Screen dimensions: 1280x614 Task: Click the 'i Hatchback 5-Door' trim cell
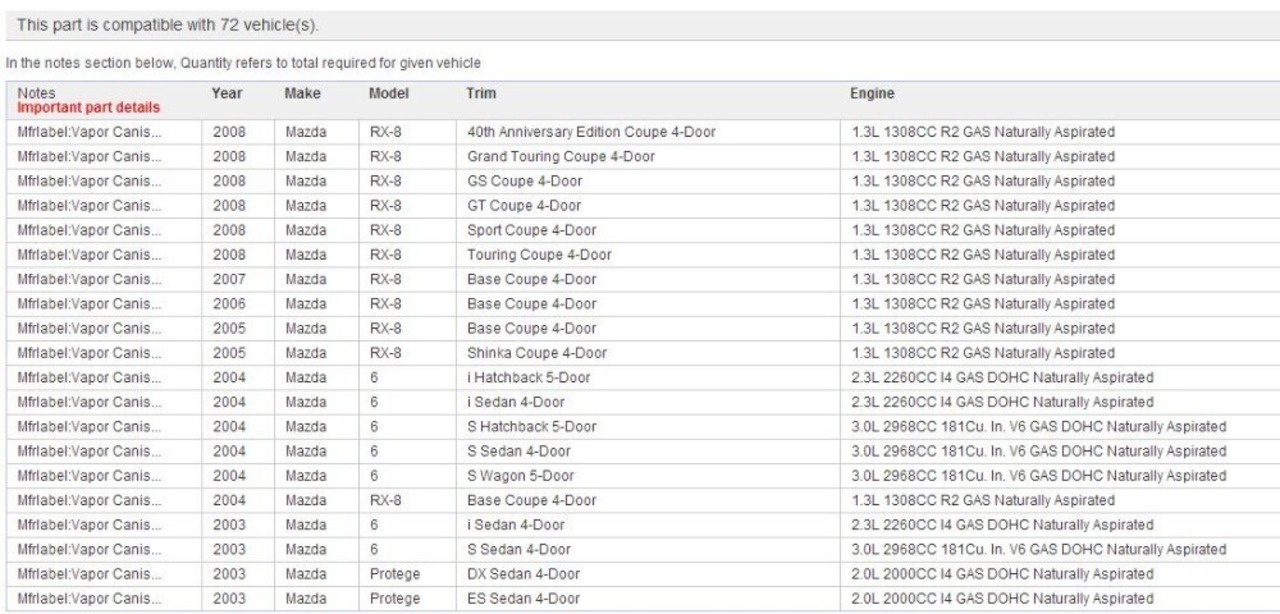[x=527, y=377]
